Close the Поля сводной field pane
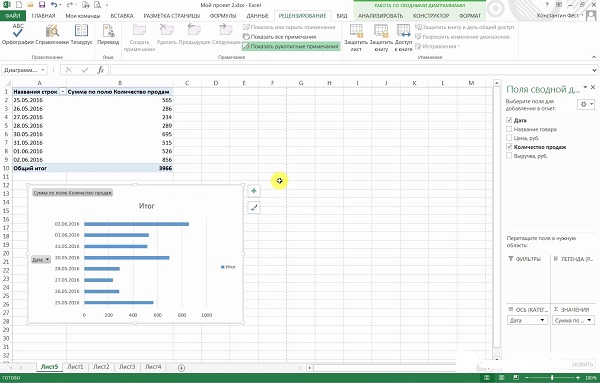 click(x=593, y=88)
